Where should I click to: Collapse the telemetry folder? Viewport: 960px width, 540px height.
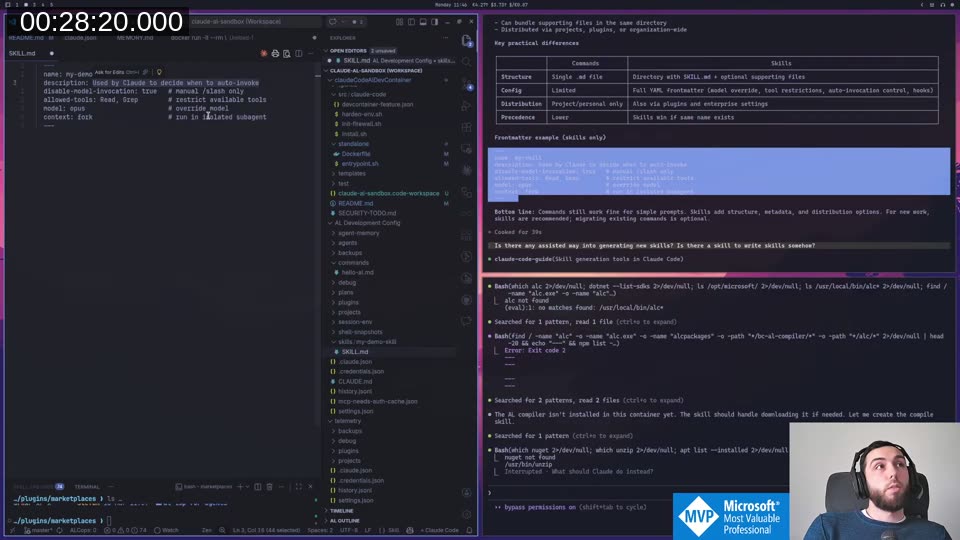click(348, 421)
